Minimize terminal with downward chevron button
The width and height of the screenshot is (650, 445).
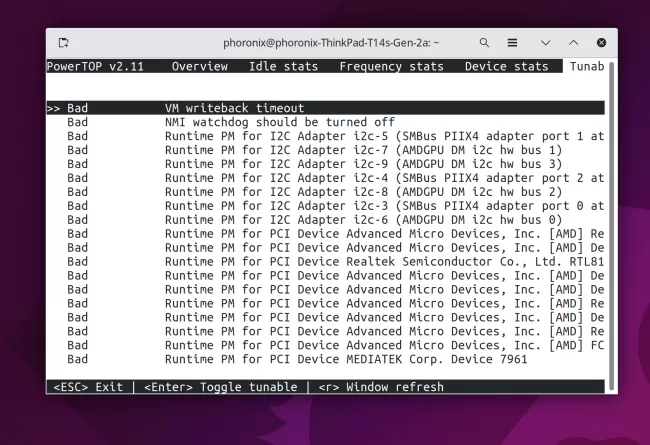coord(546,43)
